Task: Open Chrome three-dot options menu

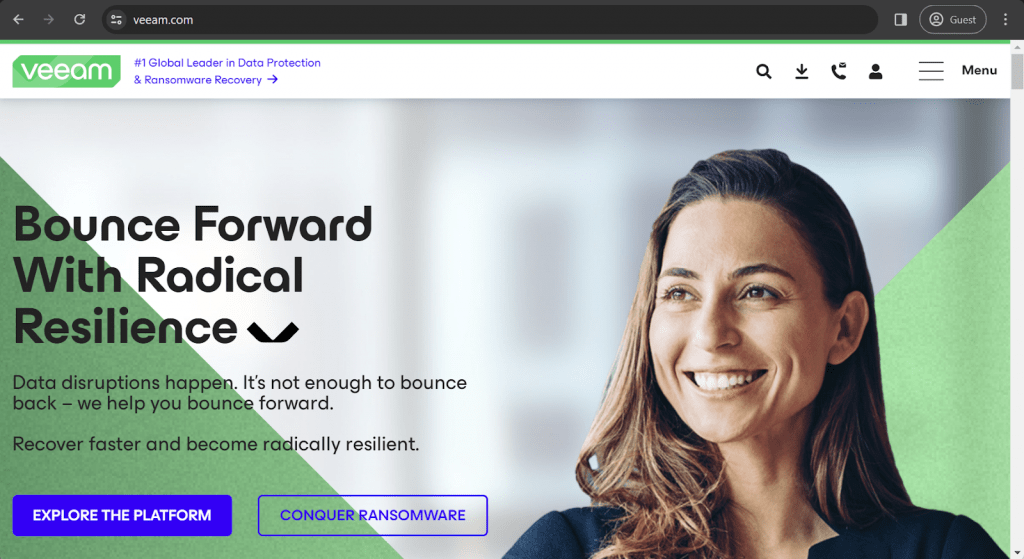Action: [1005, 20]
